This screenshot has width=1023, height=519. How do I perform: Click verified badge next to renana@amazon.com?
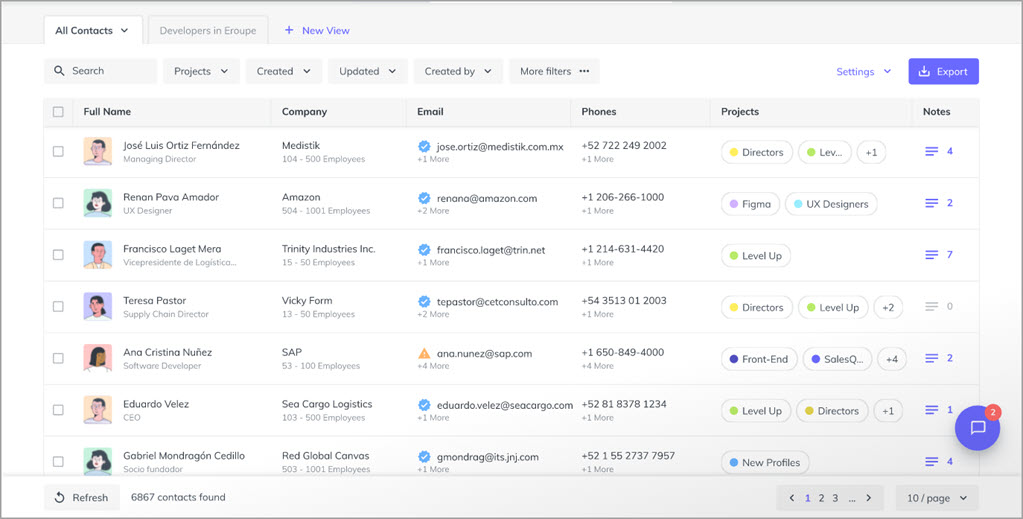[x=424, y=198]
